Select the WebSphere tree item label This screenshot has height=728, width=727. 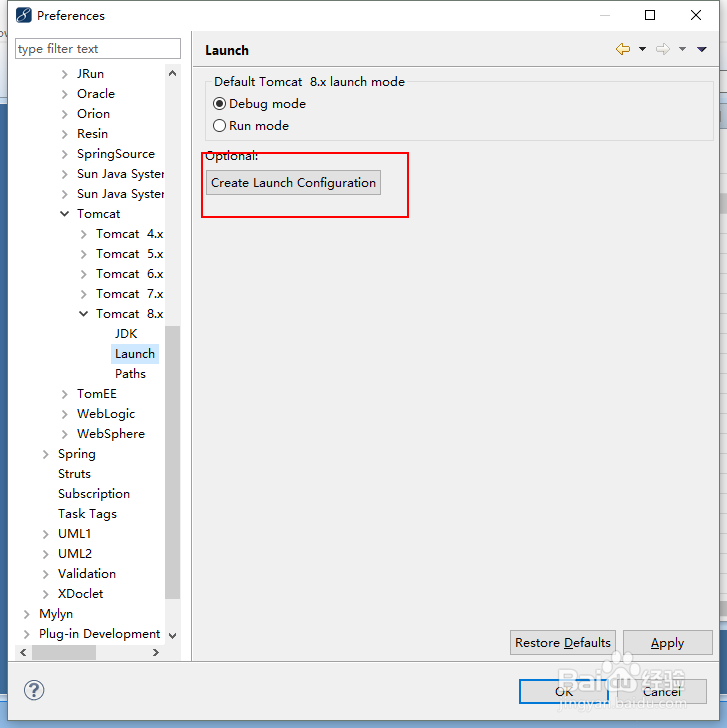coord(110,434)
